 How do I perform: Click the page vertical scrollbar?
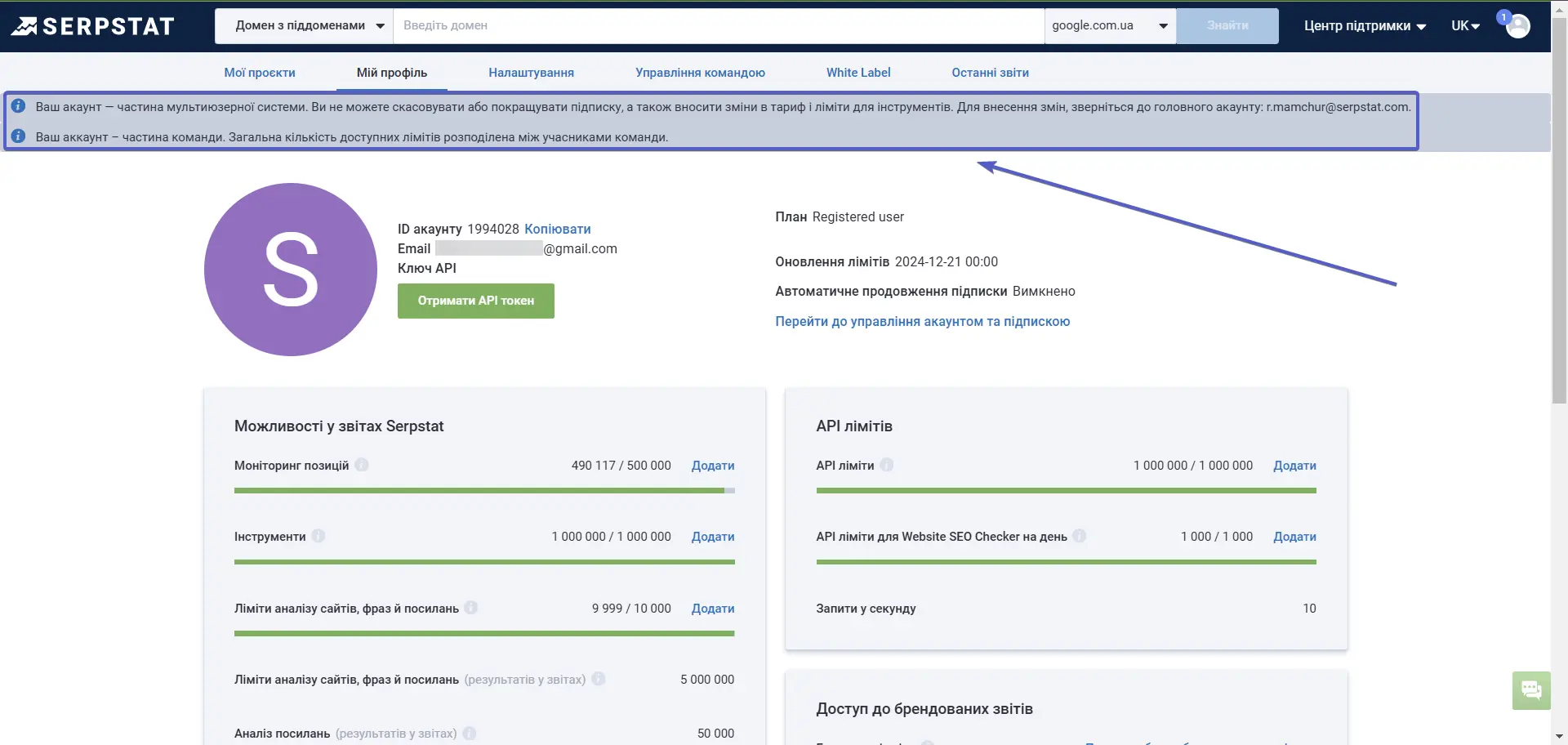1559,210
